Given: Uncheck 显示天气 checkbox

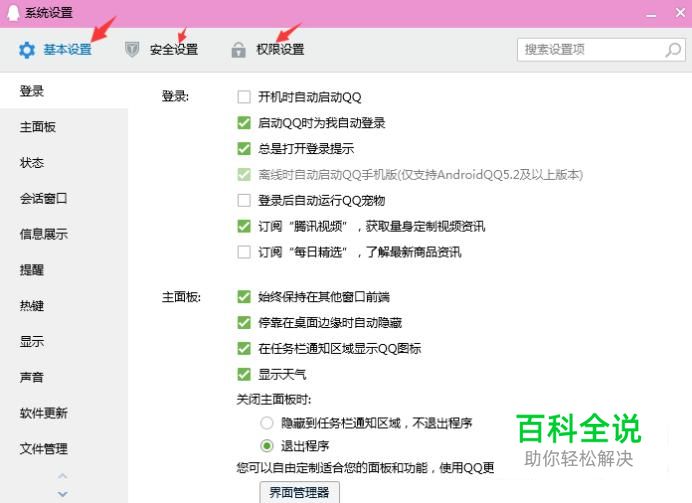Looking at the screenshot, I should pos(244,375).
